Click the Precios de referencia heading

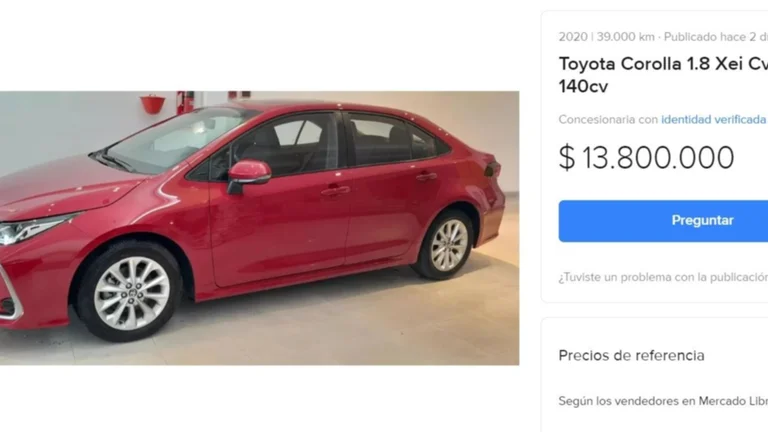click(631, 356)
